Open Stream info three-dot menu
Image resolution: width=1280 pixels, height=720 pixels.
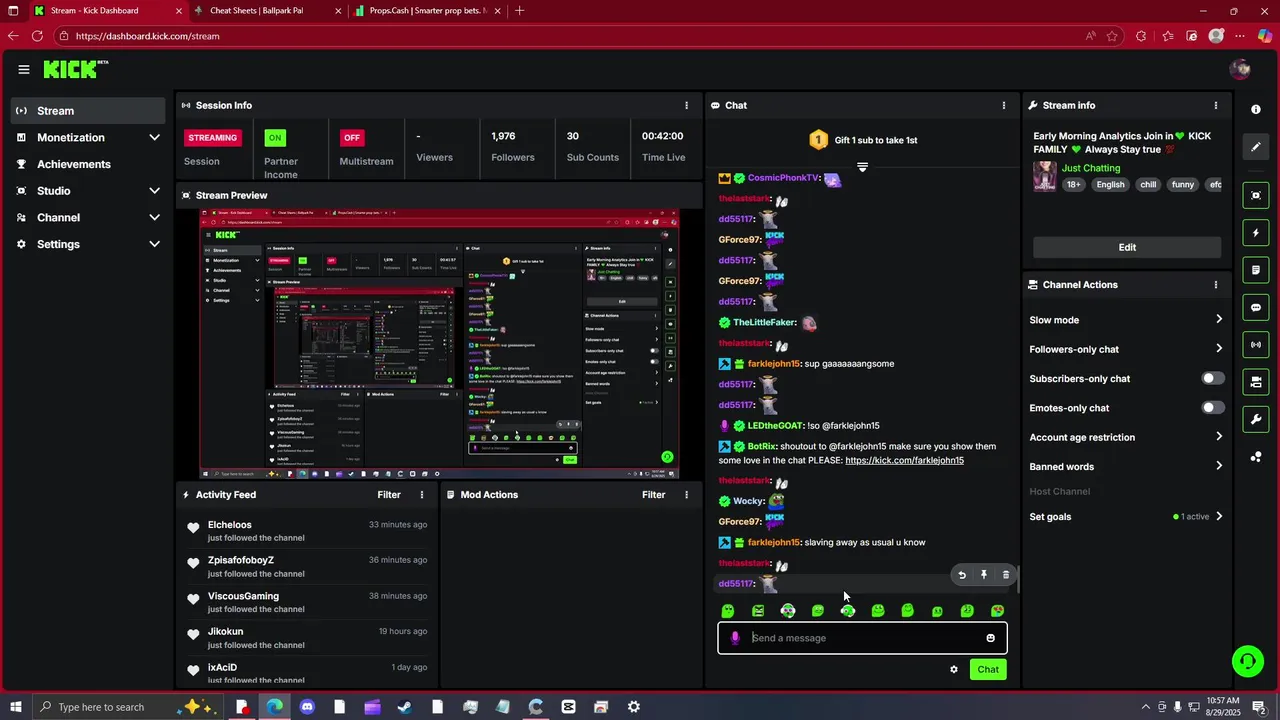point(1216,105)
